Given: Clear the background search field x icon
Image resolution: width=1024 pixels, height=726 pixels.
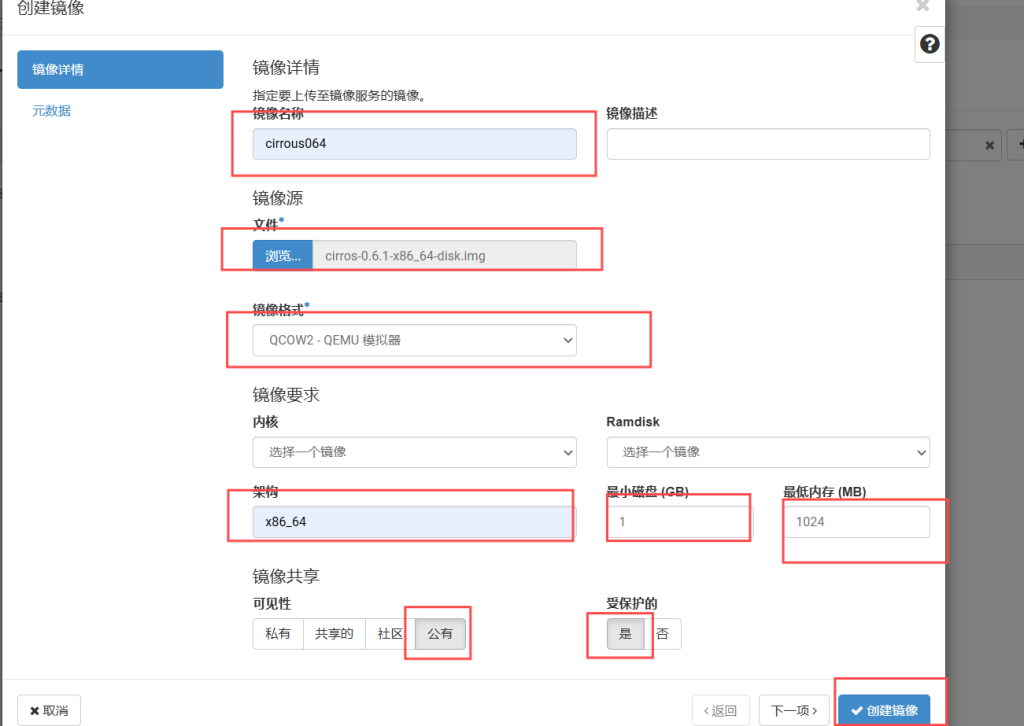Looking at the screenshot, I should tap(989, 145).
